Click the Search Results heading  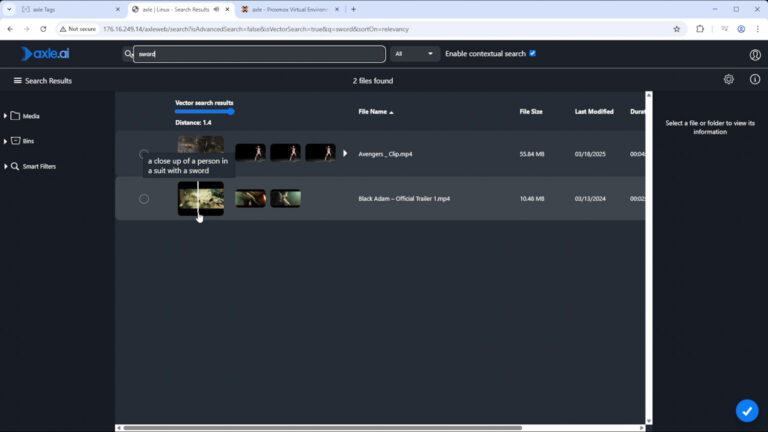(x=48, y=81)
